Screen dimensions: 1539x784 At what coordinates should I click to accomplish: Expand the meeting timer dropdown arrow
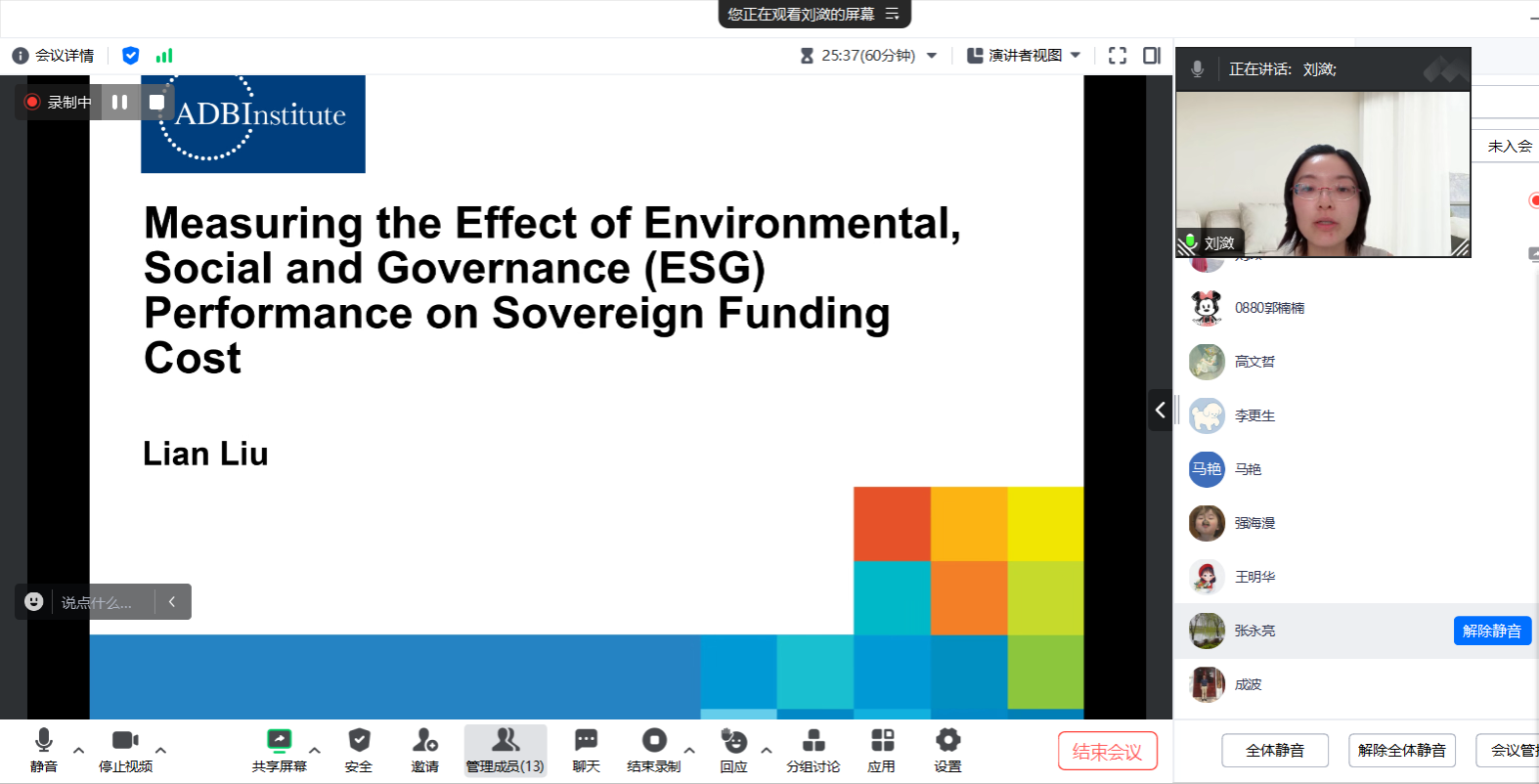(932, 56)
